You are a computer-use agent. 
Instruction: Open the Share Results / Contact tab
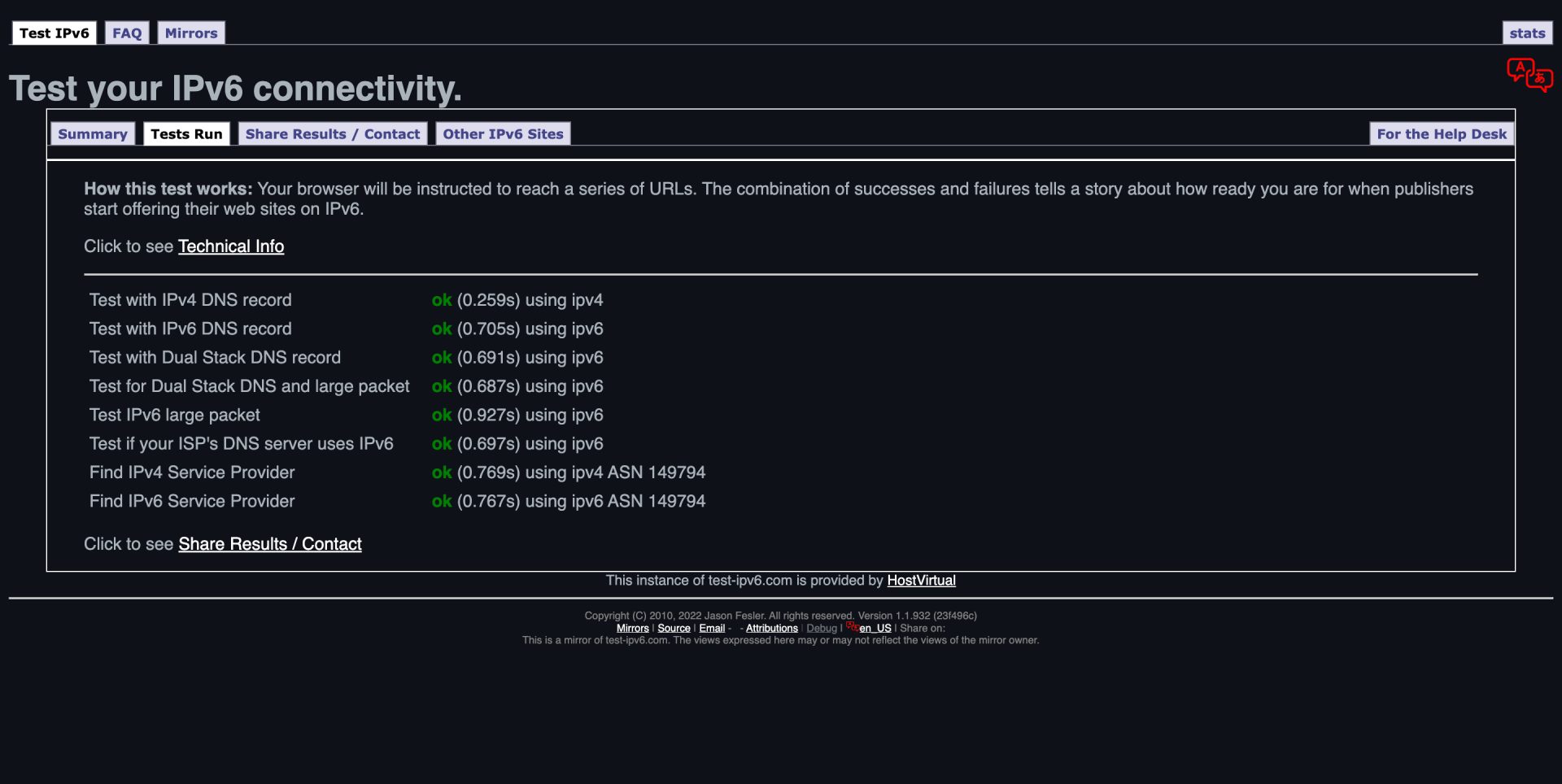332,133
